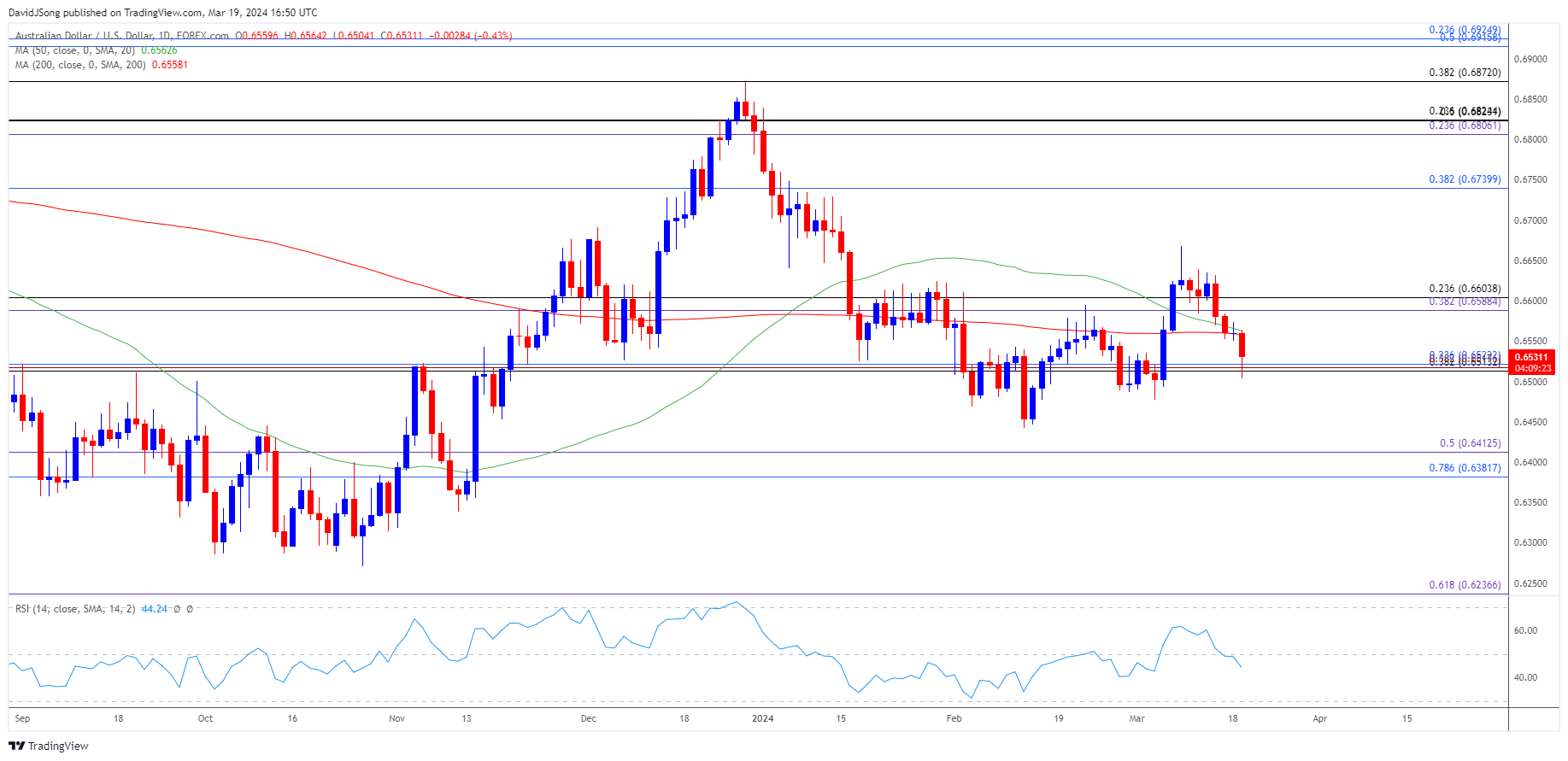Click the 0.69000 price axis label
The height and width of the screenshot is (761, 1568).
click(x=1530, y=59)
